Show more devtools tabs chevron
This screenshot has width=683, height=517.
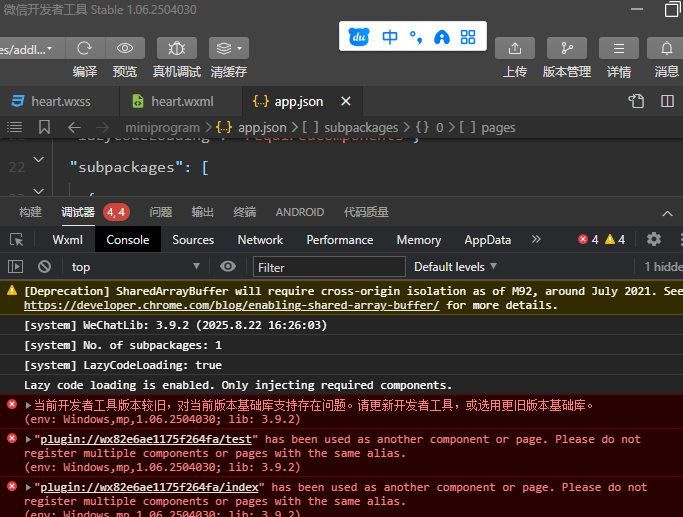536,239
